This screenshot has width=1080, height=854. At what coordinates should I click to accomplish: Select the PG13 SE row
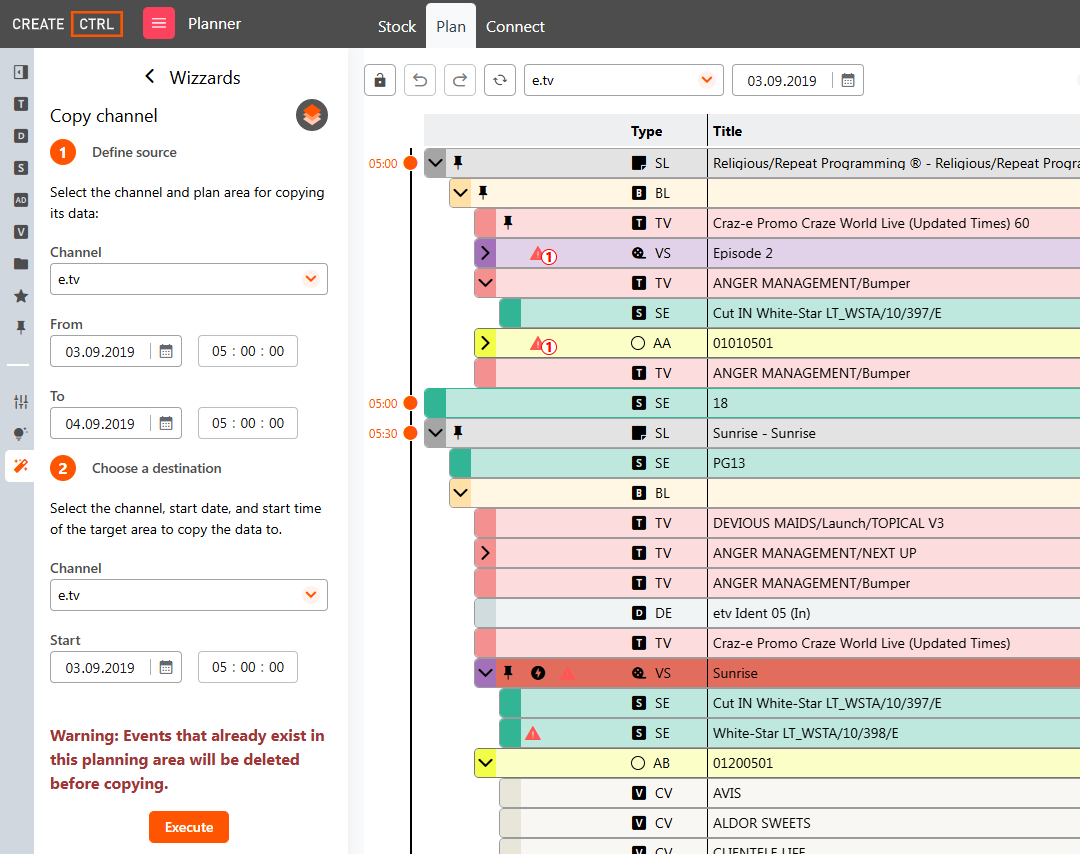click(x=765, y=463)
